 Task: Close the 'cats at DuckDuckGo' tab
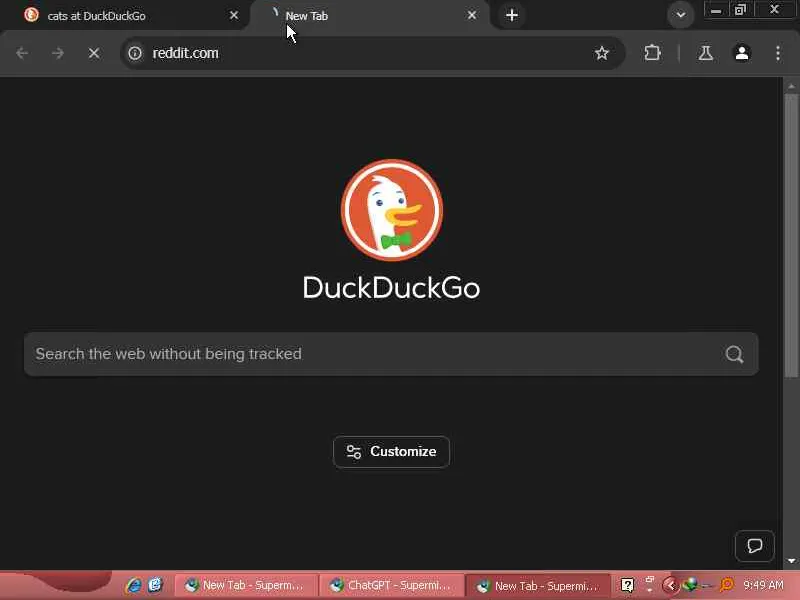tap(234, 16)
